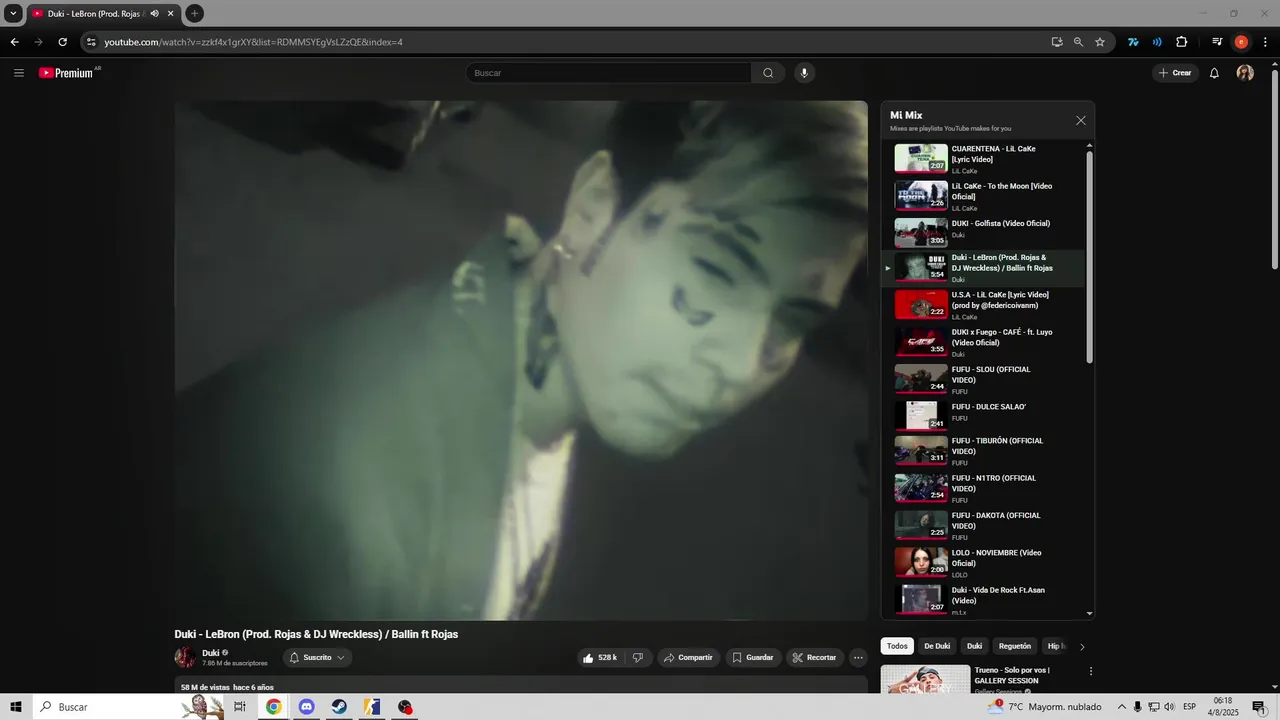Show next filter chips arrow
This screenshot has height=720, width=1280.
pos(1082,647)
